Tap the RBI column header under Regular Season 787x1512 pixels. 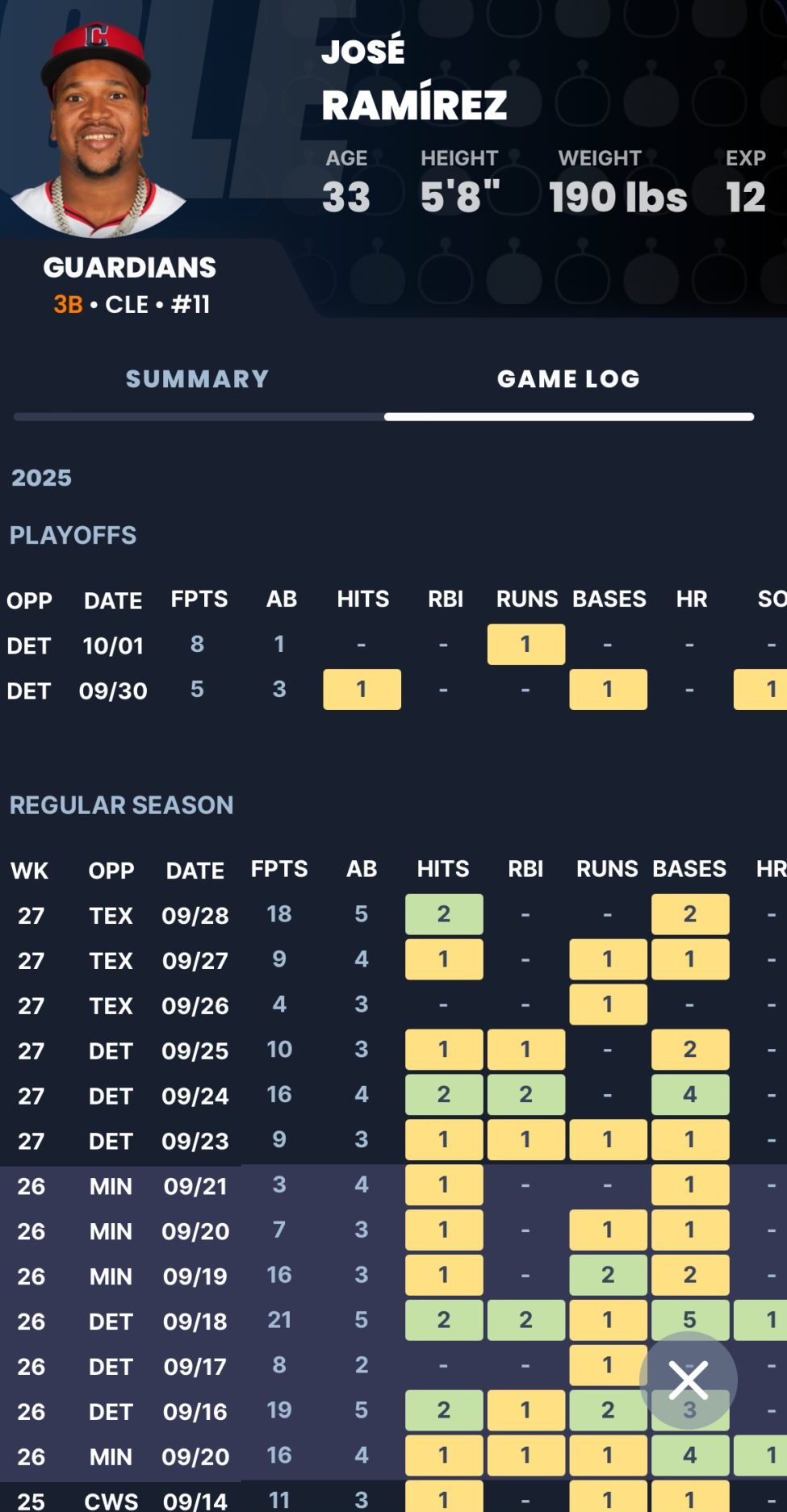coord(525,869)
